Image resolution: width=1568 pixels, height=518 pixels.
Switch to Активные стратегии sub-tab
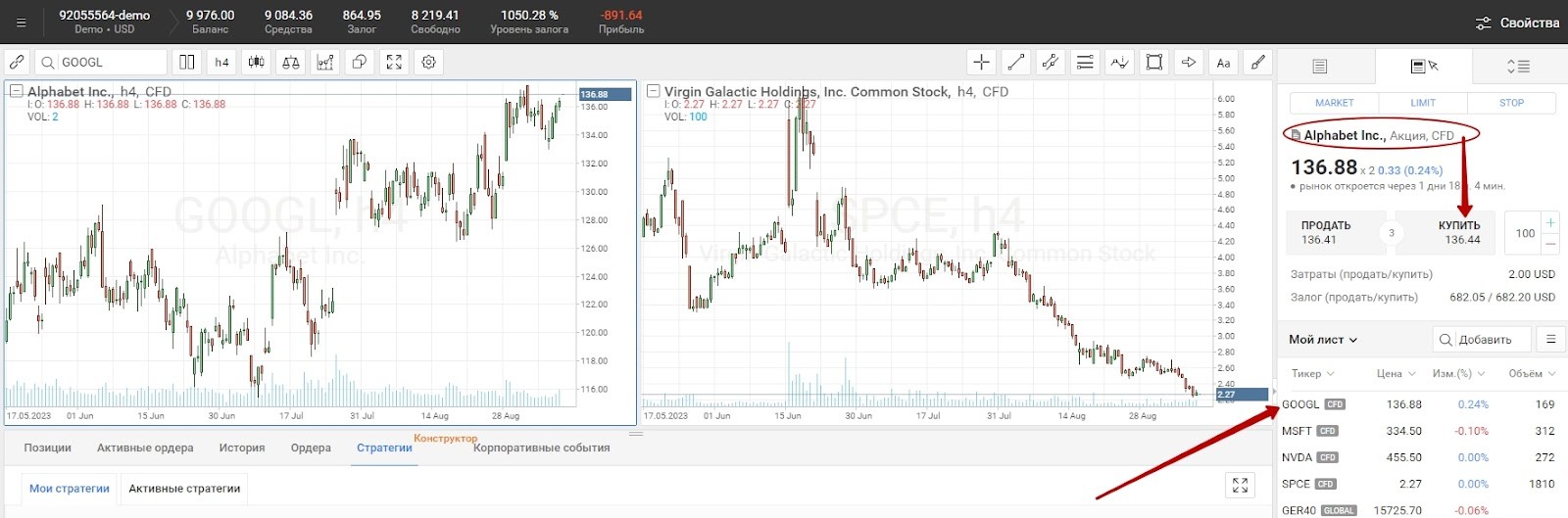tap(184, 488)
